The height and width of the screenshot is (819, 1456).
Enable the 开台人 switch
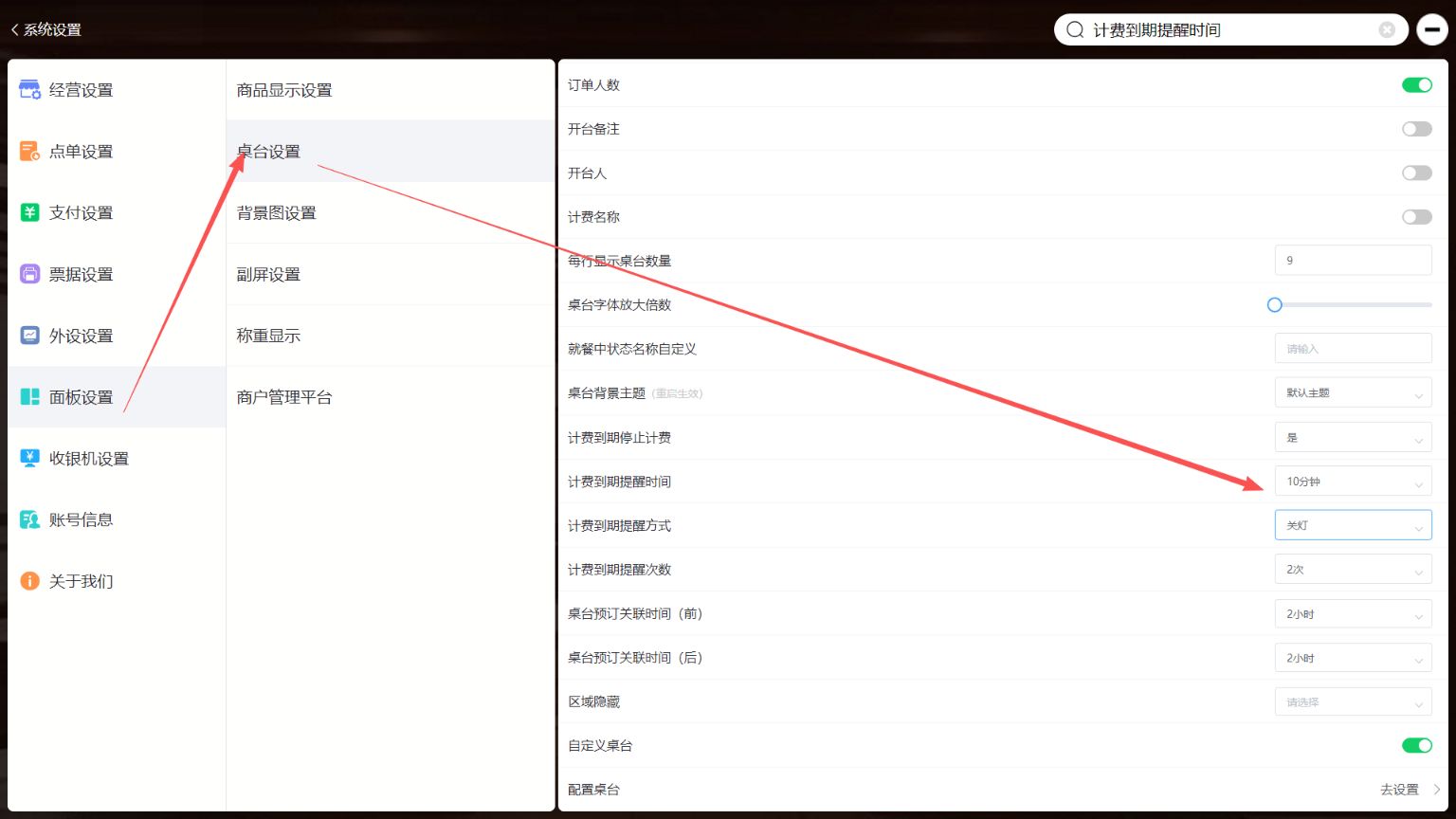click(x=1417, y=173)
